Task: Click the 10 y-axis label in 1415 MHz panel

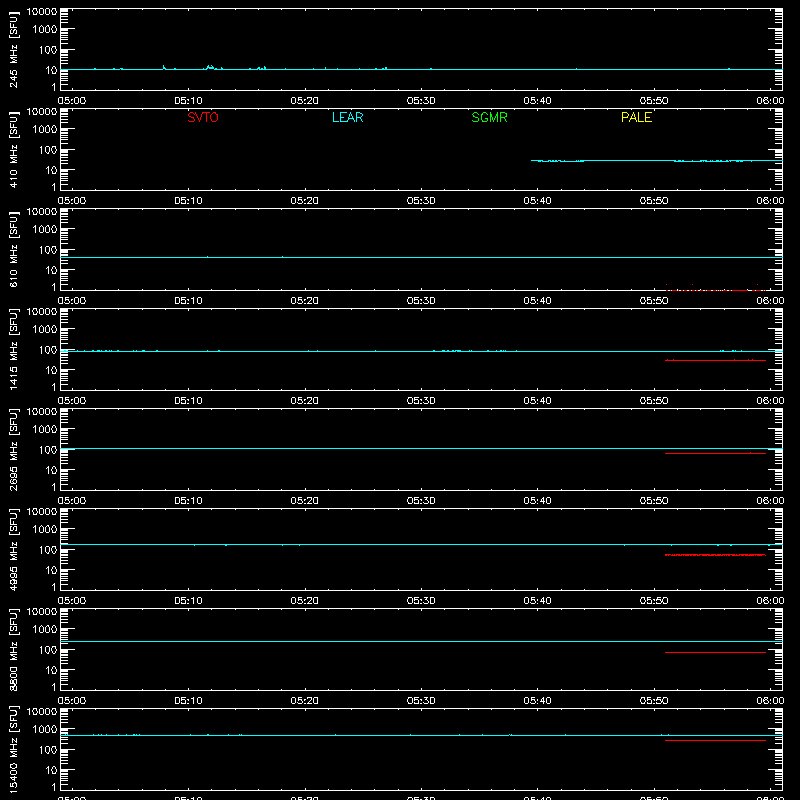Action: coord(51,370)
